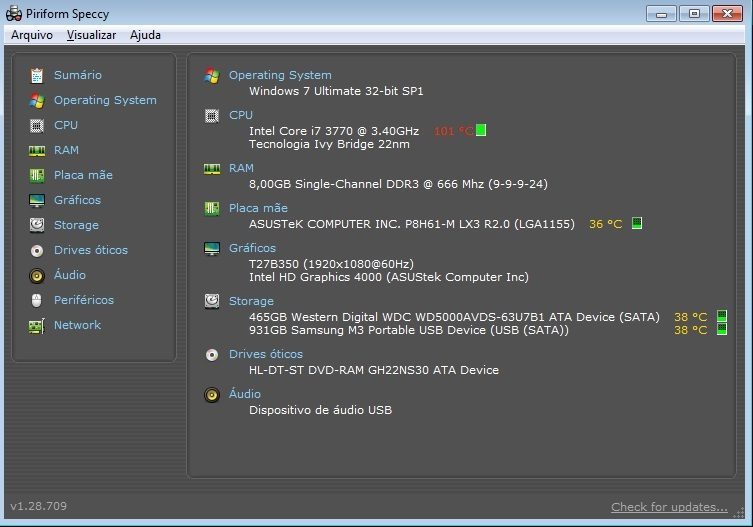
Task: Click the speaker icon next to Áudio heading
Action: coord(212,395)
